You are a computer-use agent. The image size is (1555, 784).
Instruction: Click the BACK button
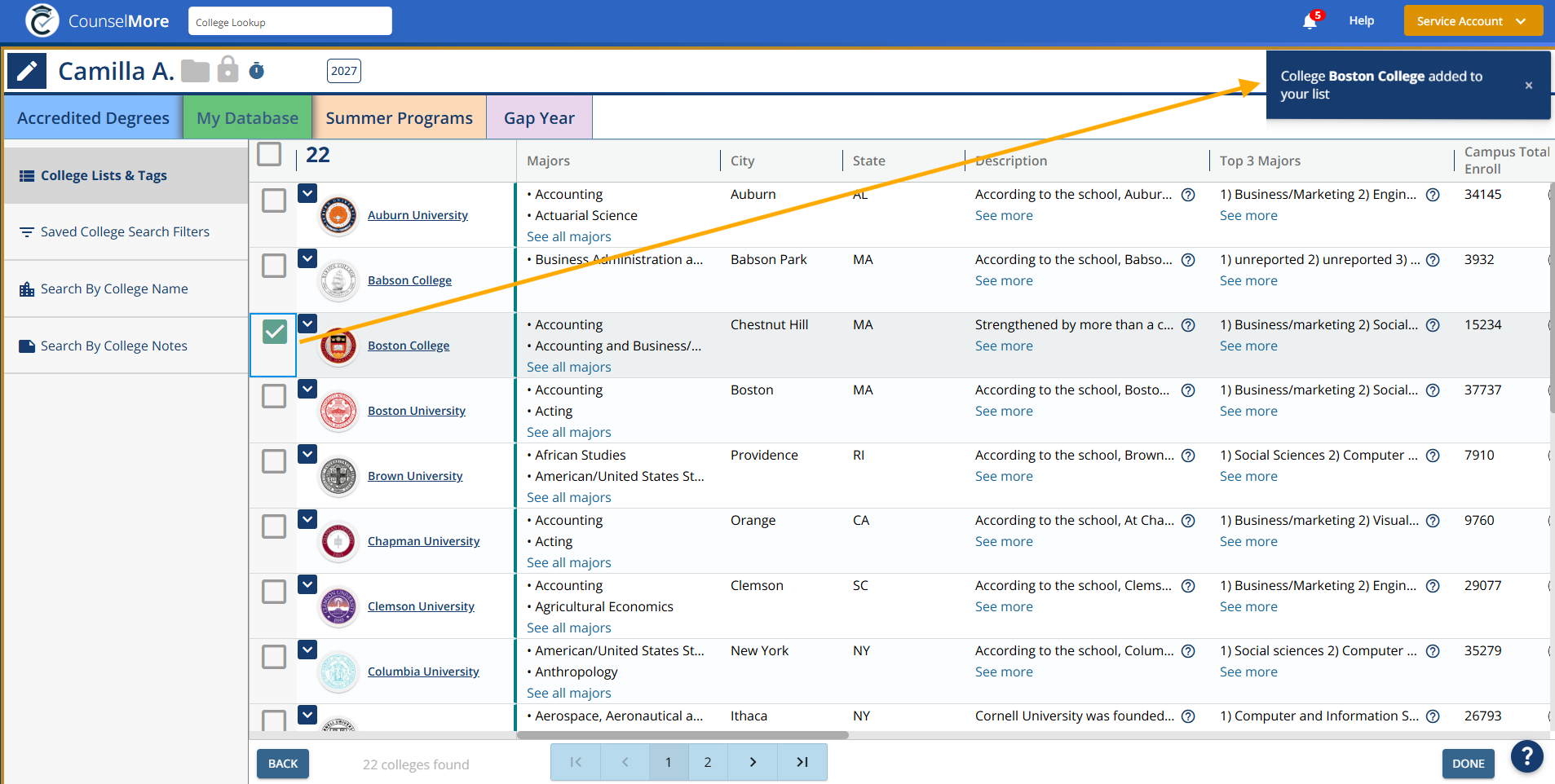coord(283,764)
